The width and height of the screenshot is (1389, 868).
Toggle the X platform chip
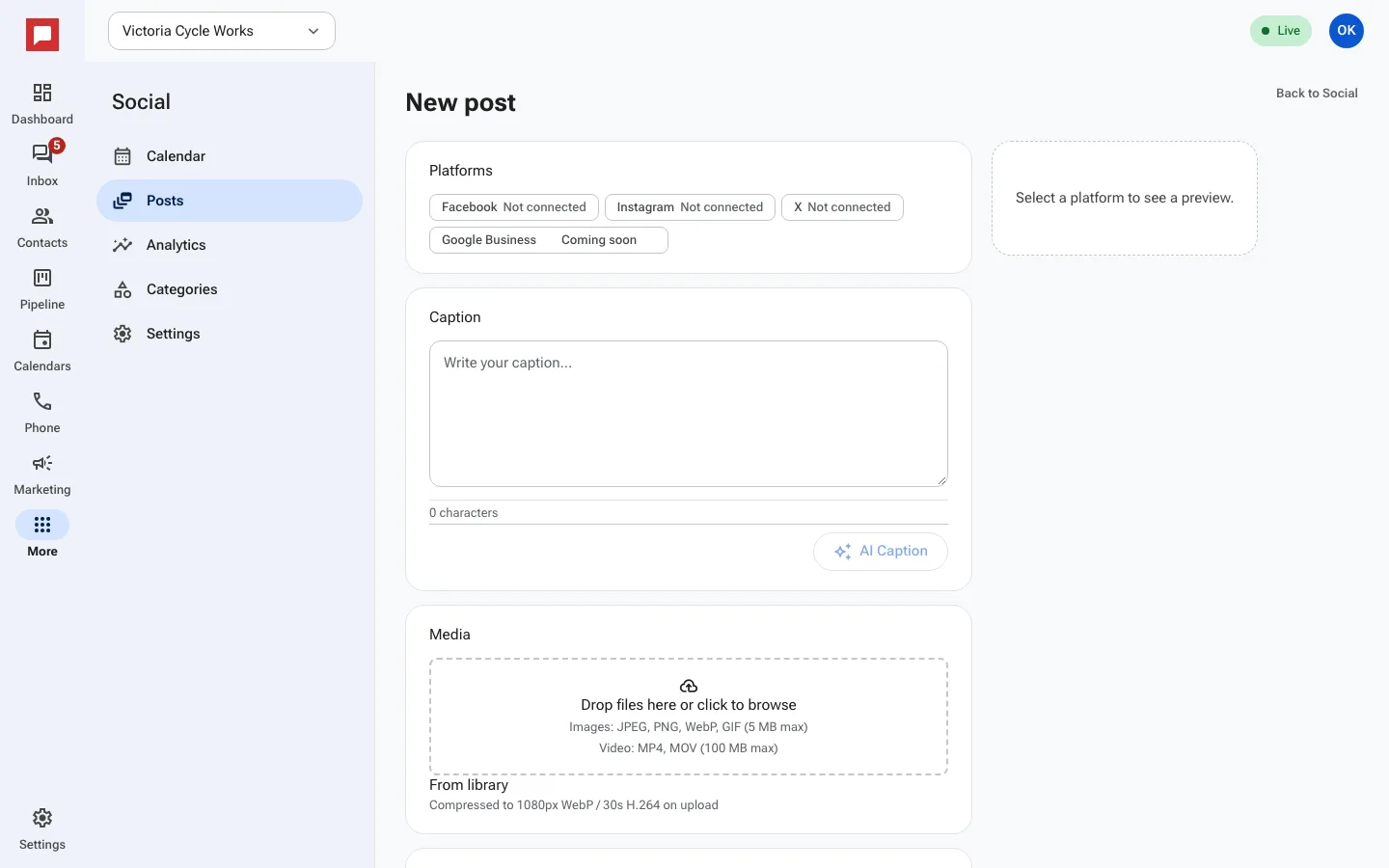coord(842,207)
